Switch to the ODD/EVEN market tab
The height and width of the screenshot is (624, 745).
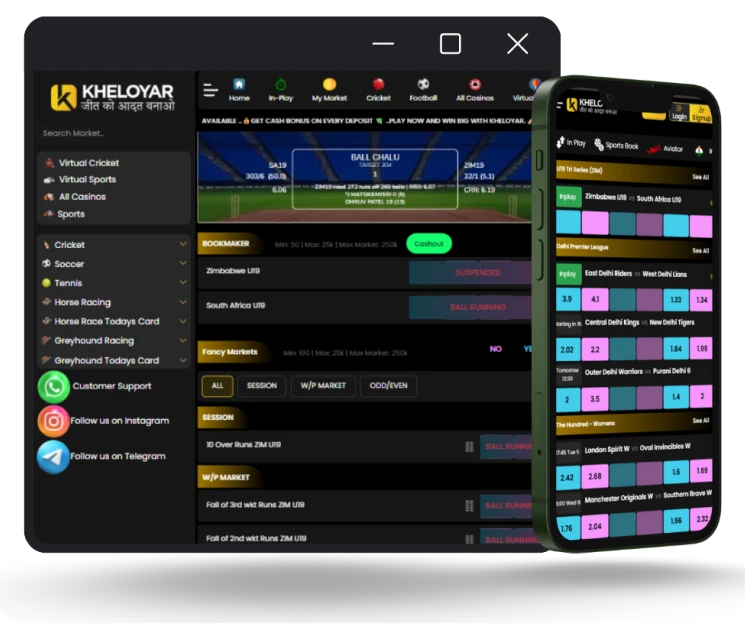coord(388,386)
